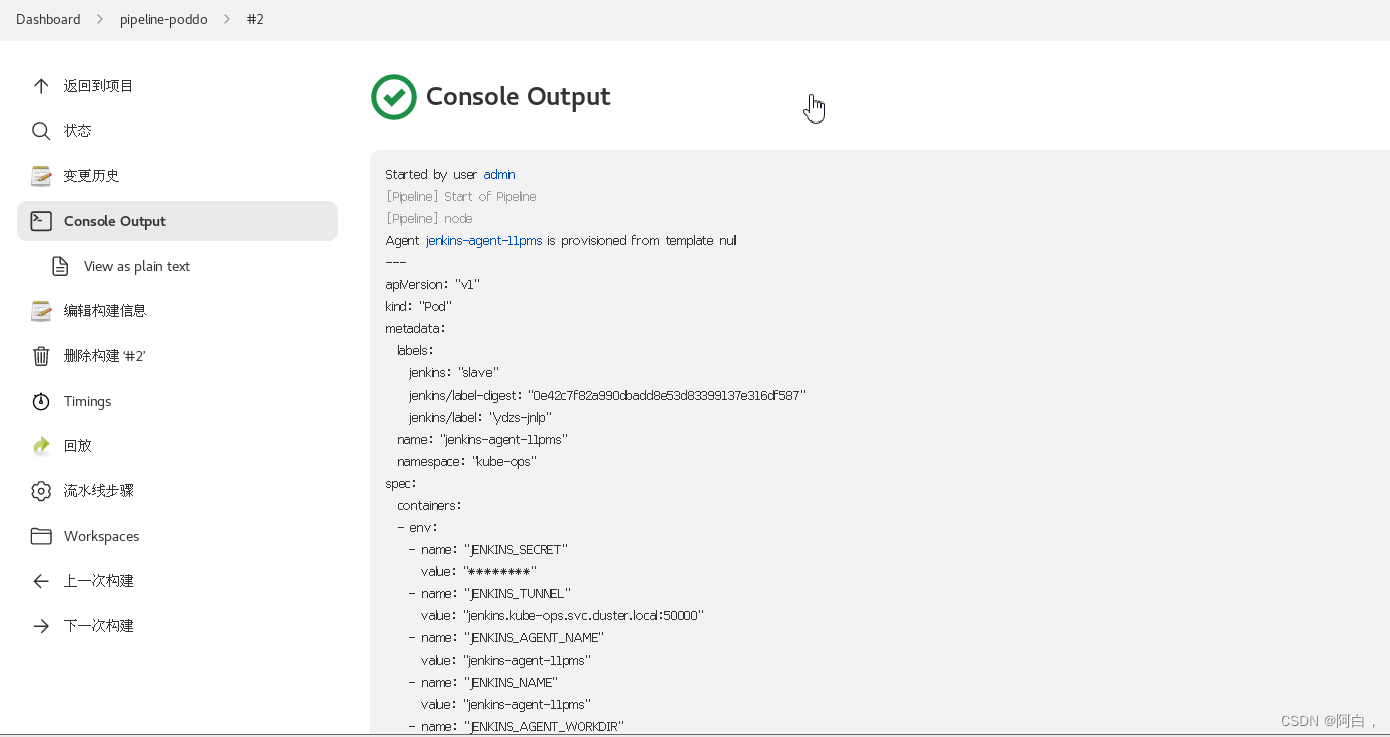
Task: Open the notepad icon for 变更历史
Action: click(41, 176)
